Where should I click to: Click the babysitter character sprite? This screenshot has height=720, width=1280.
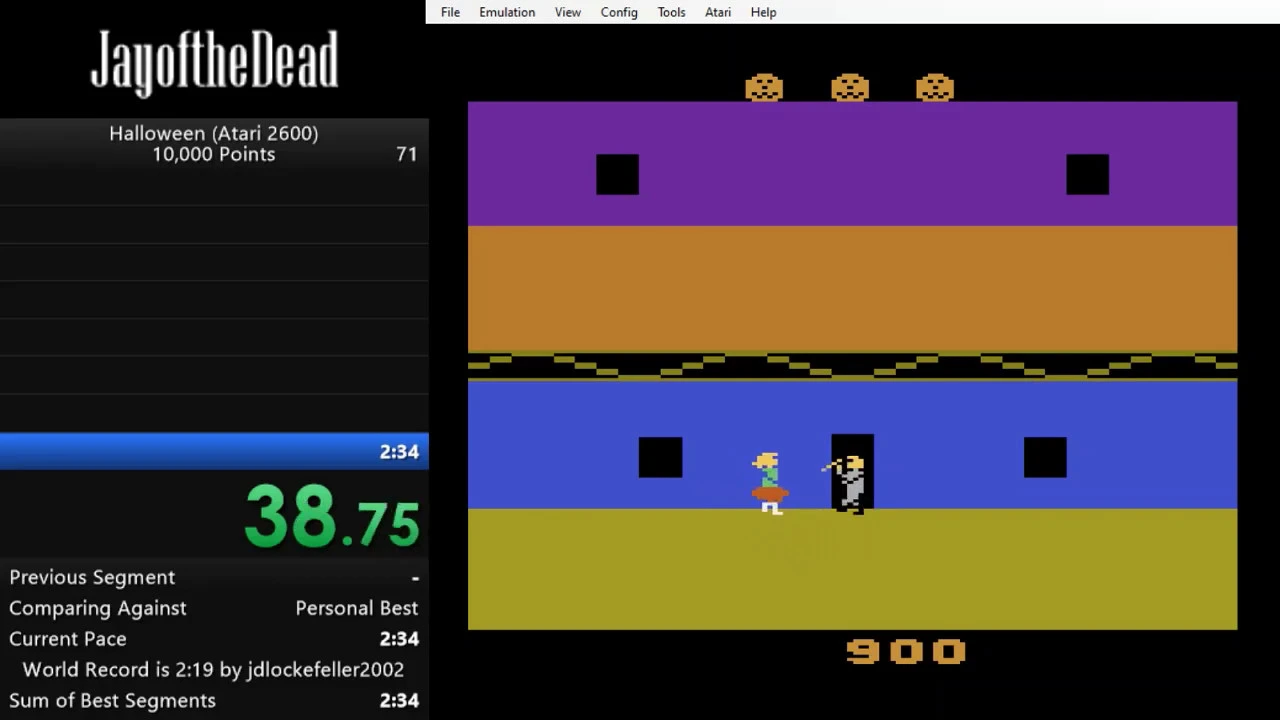click(770, 484)
